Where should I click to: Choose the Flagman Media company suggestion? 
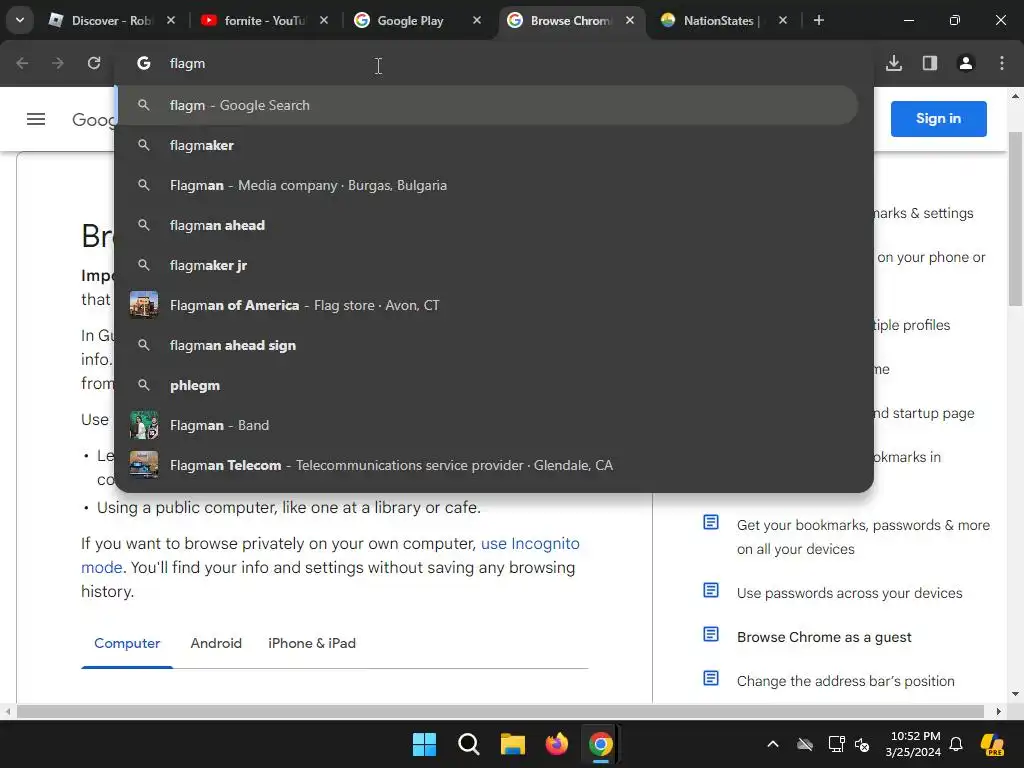pyautogui.click(x=487, y=185)
